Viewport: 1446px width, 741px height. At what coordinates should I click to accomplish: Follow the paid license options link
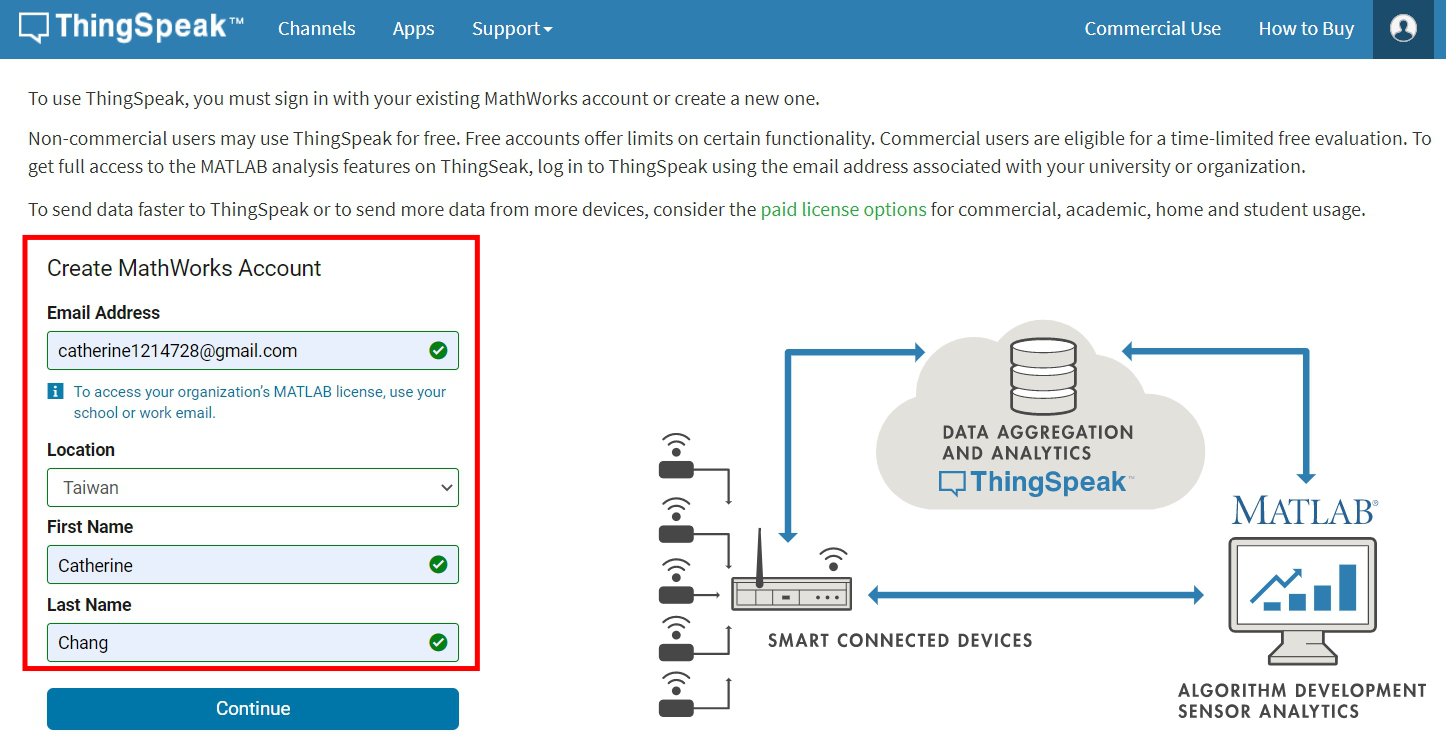pyautogui.click(x=844, y=210)
